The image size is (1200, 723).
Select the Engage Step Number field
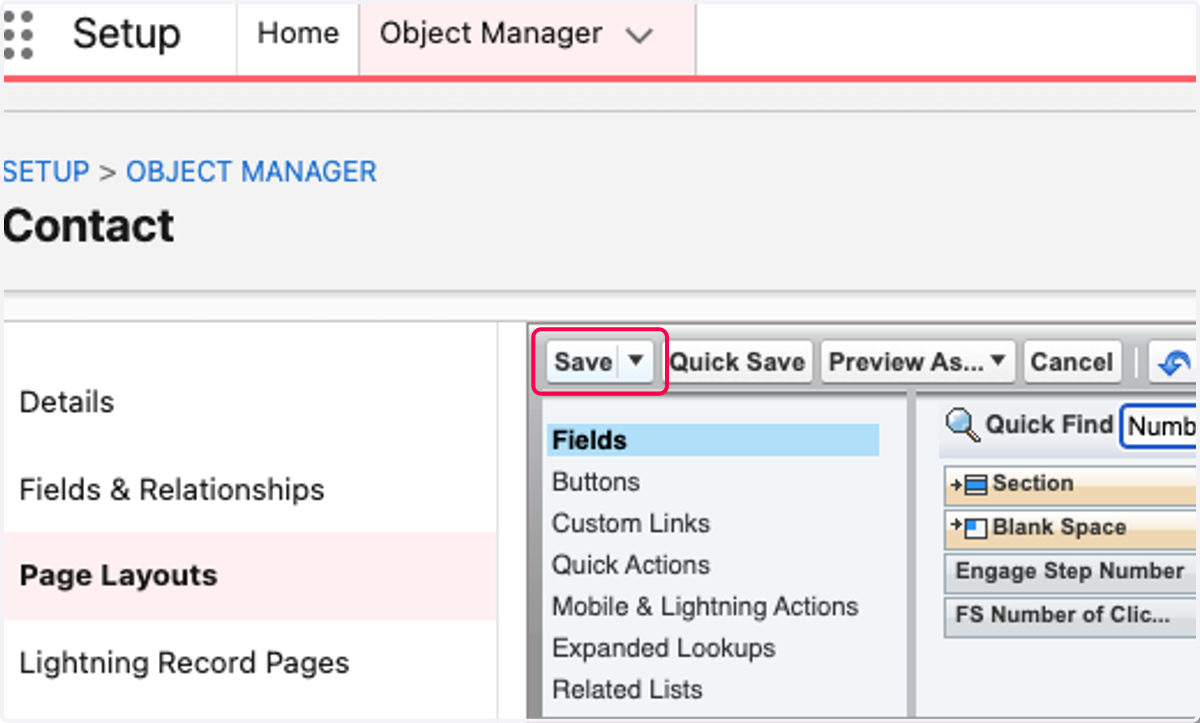[x=1070, y=571]
